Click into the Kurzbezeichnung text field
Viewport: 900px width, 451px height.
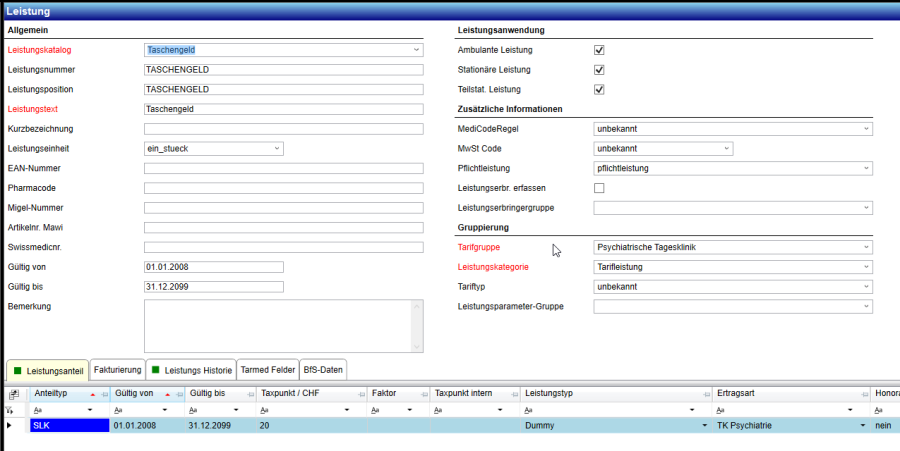(x=284, y=129)
